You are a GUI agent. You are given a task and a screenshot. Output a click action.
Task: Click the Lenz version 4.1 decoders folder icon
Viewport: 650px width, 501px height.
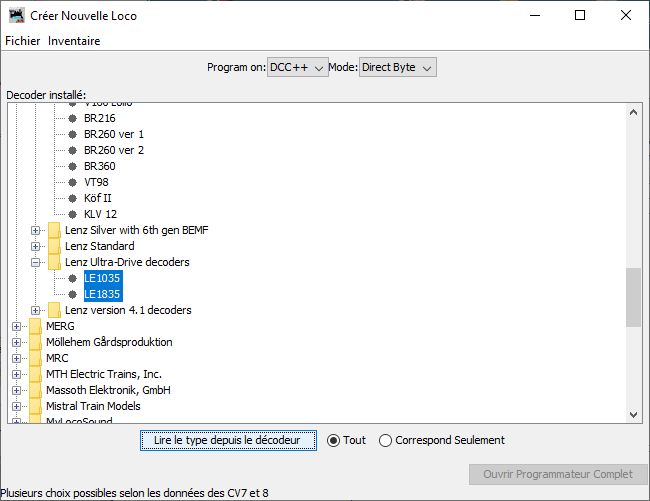coord(54,310)
